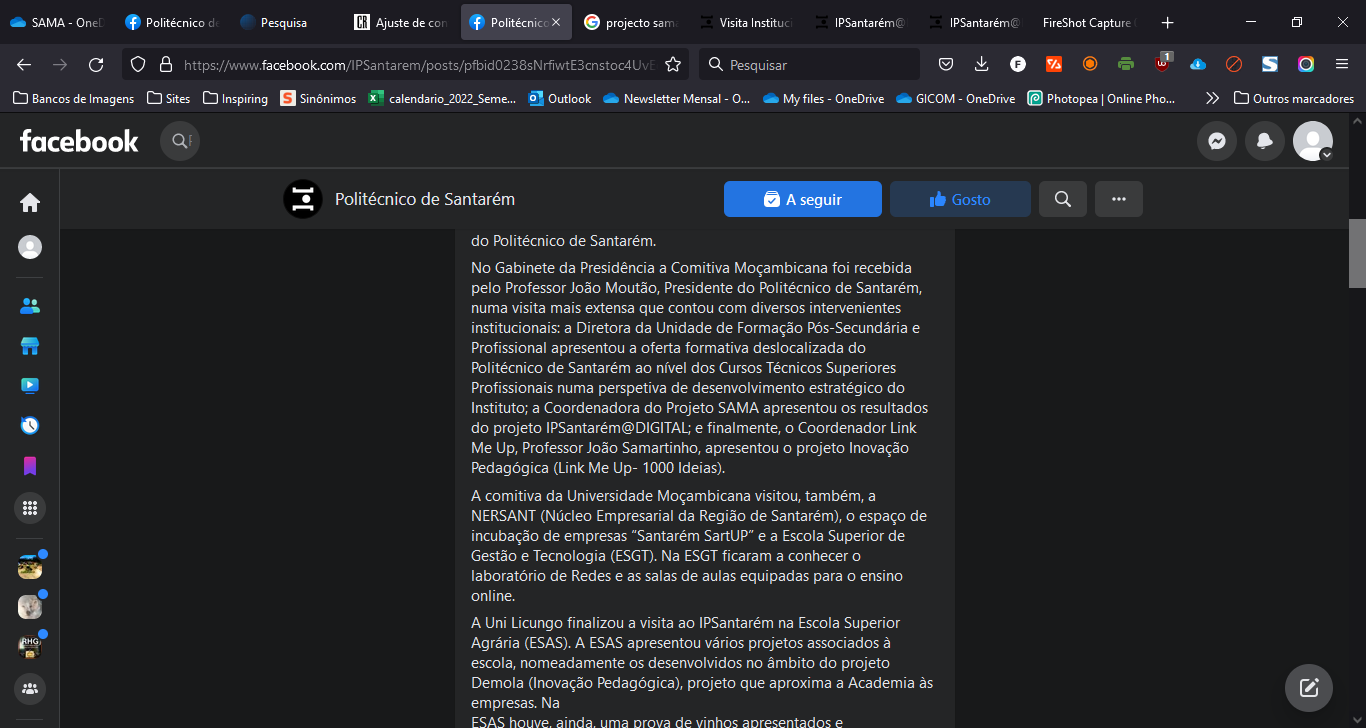Open the Sinônimos bookmark

319,98
